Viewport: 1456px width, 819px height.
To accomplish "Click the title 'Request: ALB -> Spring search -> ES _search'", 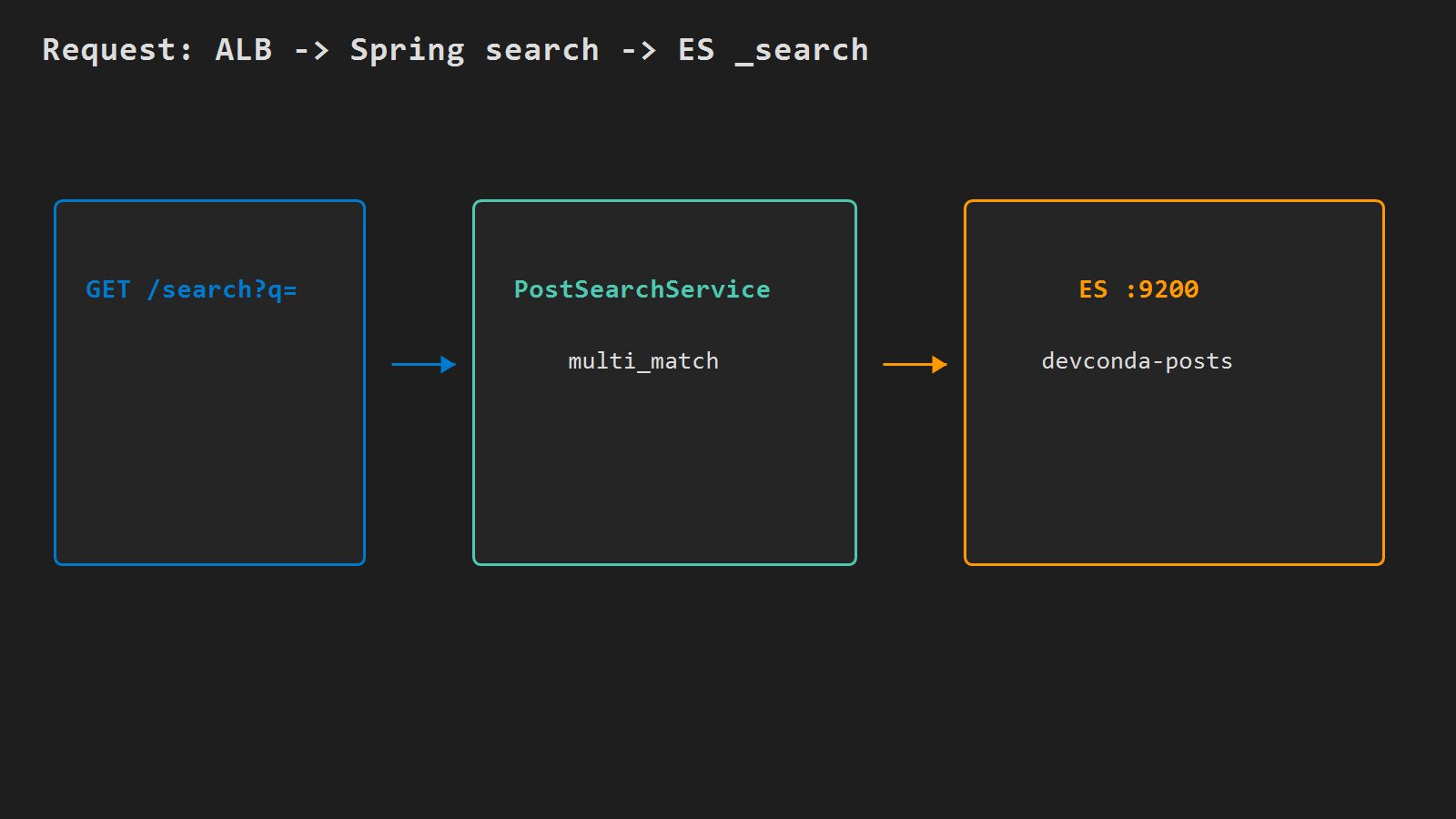I will pyautogui.click(x=455, y=50).
